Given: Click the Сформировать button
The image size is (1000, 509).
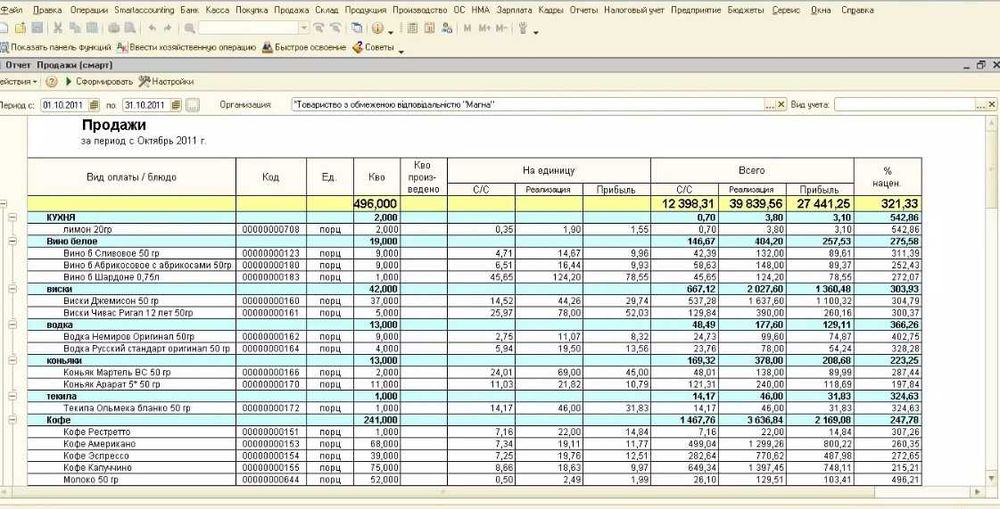Looking at the screenshot, I should point(99,82).
